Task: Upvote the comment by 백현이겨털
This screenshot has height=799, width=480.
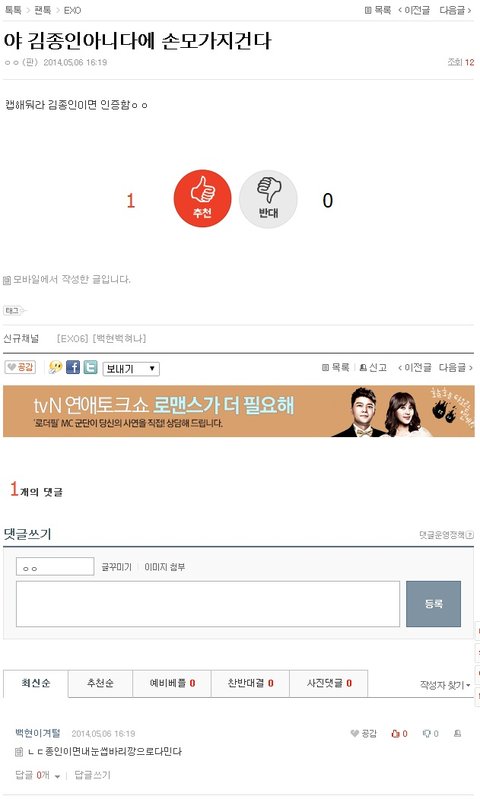Action: pyautogui.click(x=399, y=734)
